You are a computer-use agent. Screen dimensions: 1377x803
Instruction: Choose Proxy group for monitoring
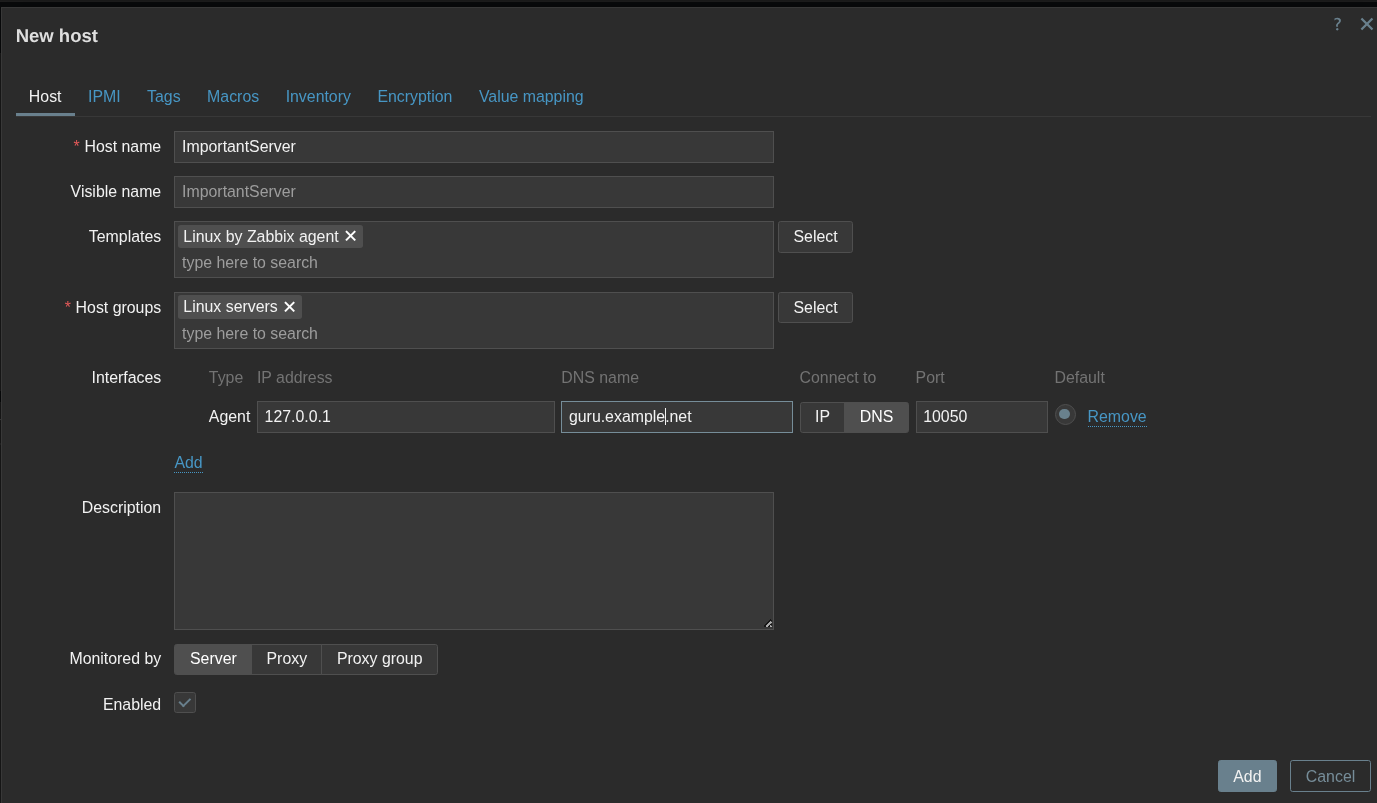click(x=379, y=659)
